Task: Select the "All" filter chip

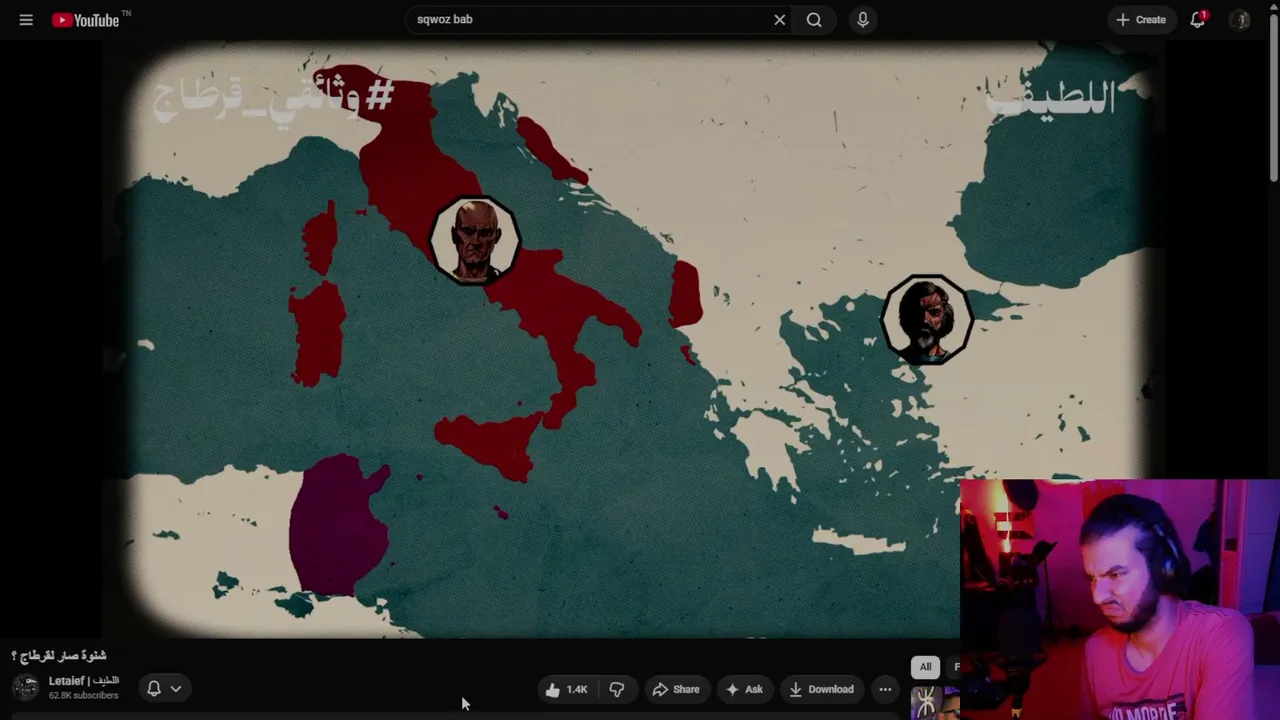Action: 926,667
